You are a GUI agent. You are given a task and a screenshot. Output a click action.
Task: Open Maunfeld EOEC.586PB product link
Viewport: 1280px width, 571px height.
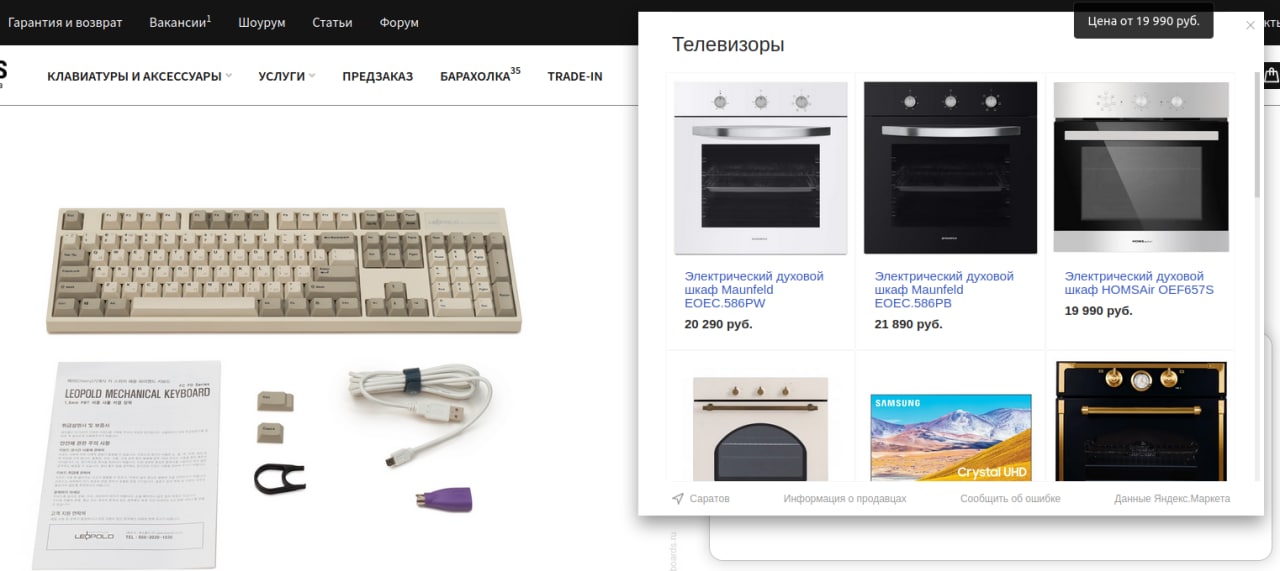[x=944, y=289]
